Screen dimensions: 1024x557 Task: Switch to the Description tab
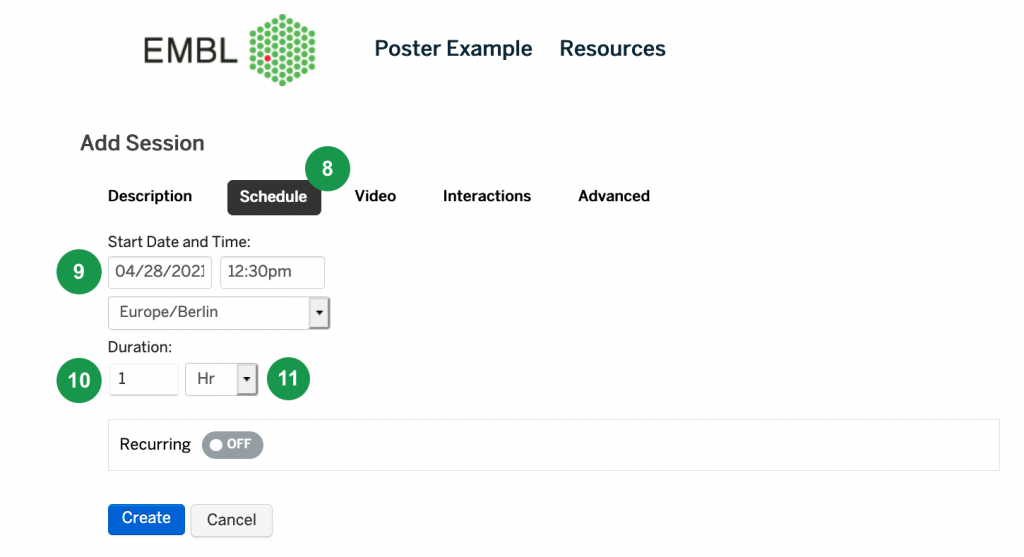pyautogui.click(x=150, y=197)
